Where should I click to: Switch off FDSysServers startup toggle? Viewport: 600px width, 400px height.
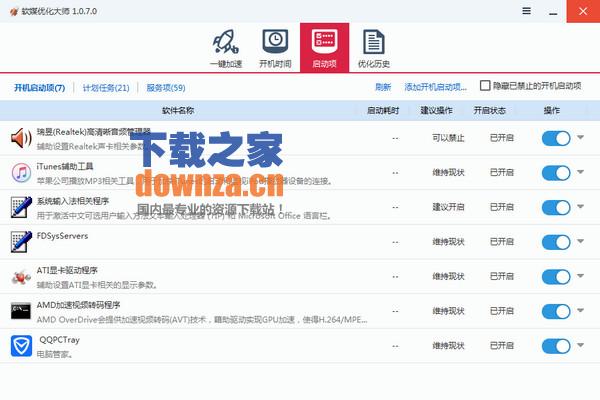click(x=556, y=242)
